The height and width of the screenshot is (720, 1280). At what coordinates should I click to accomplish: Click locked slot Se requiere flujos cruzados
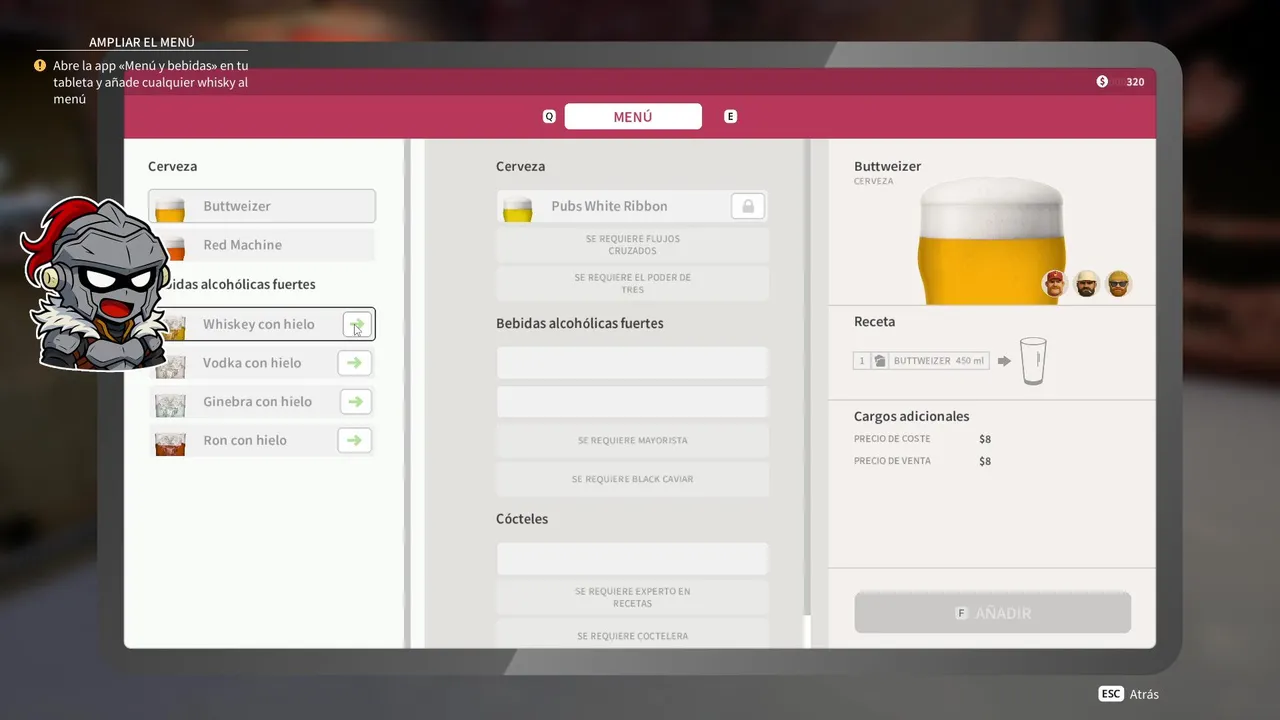point(632,245)
